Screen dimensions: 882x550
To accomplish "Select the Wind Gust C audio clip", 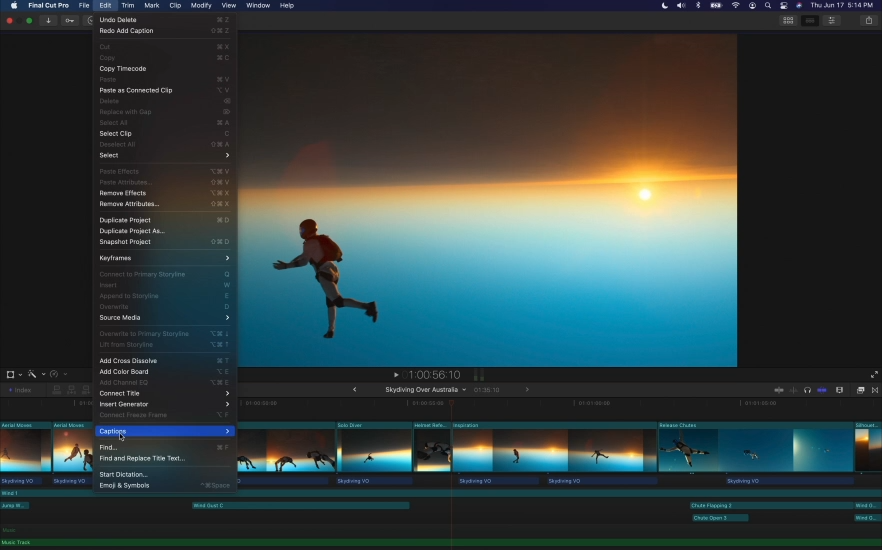I will click(x=300, y=506).
